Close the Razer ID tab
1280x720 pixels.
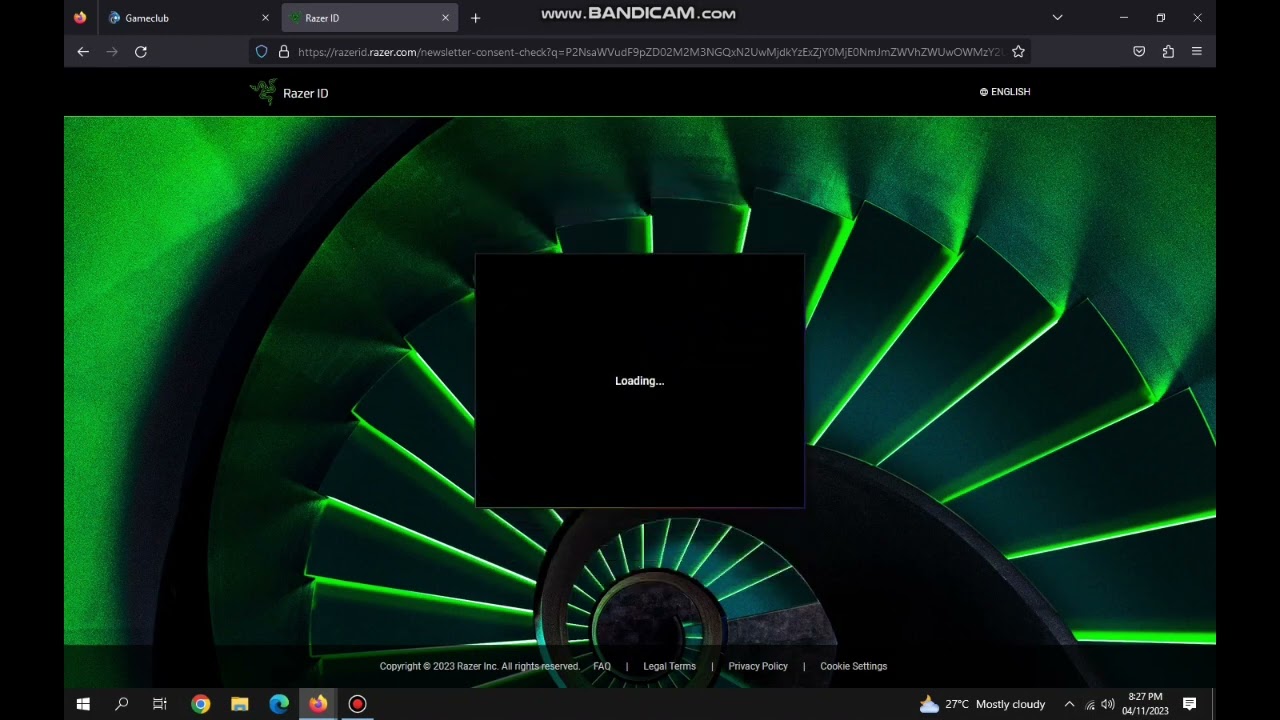[x=445, y=18]
